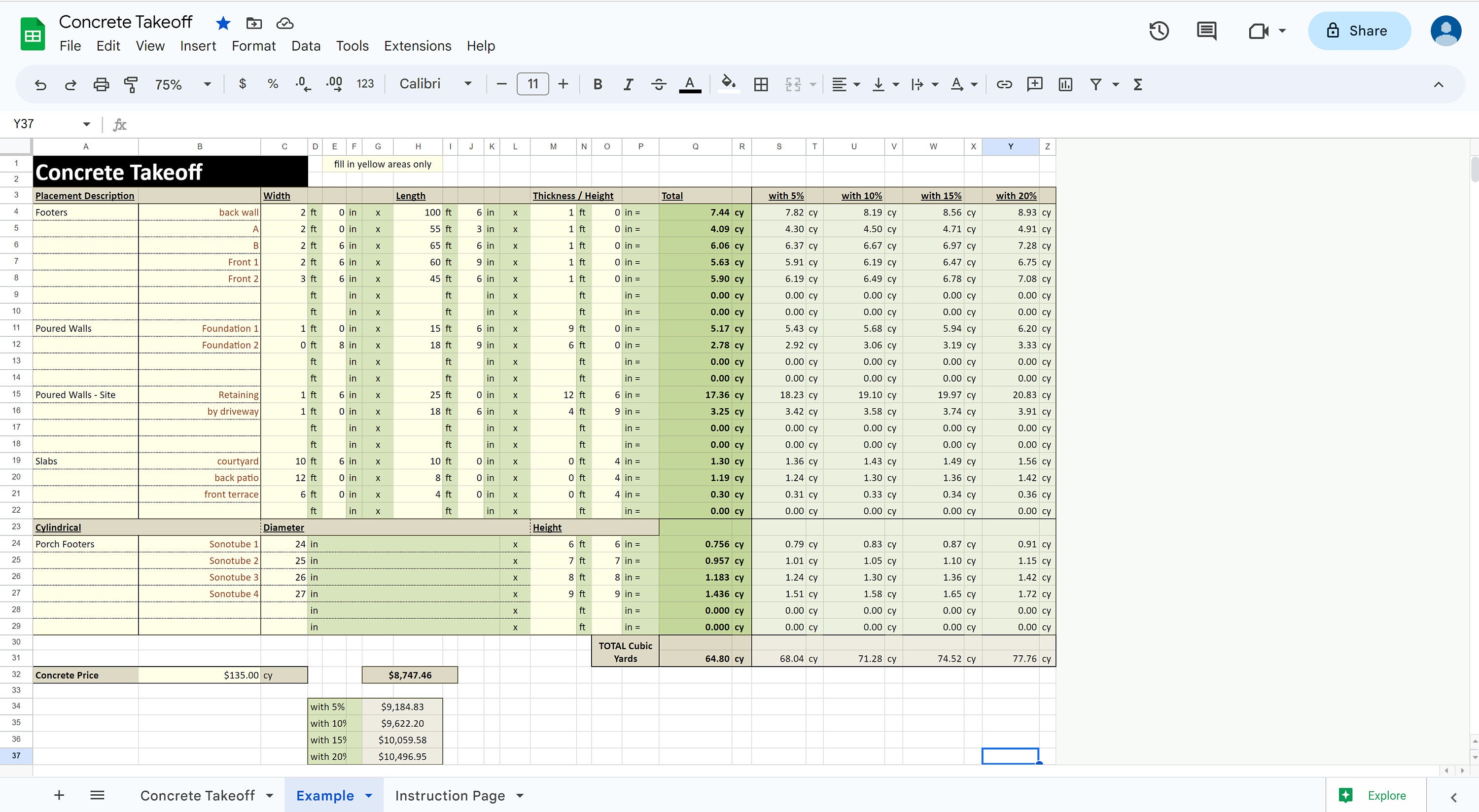
Task: Click the Share button
Action: pyautogui.click(x=1359, y=31)
